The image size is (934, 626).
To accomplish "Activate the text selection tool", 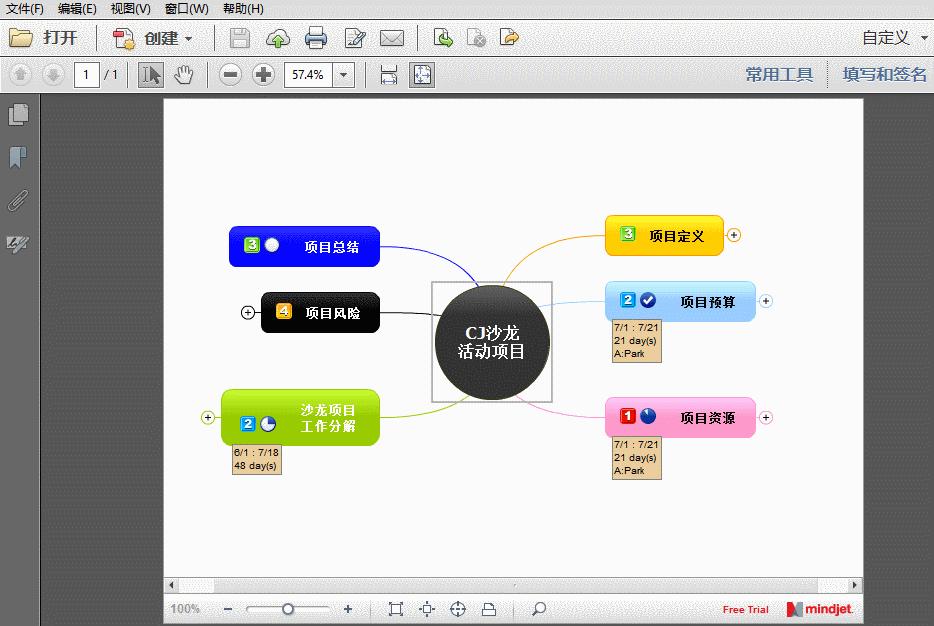I will pyautogui.click(x=151, y=74).
